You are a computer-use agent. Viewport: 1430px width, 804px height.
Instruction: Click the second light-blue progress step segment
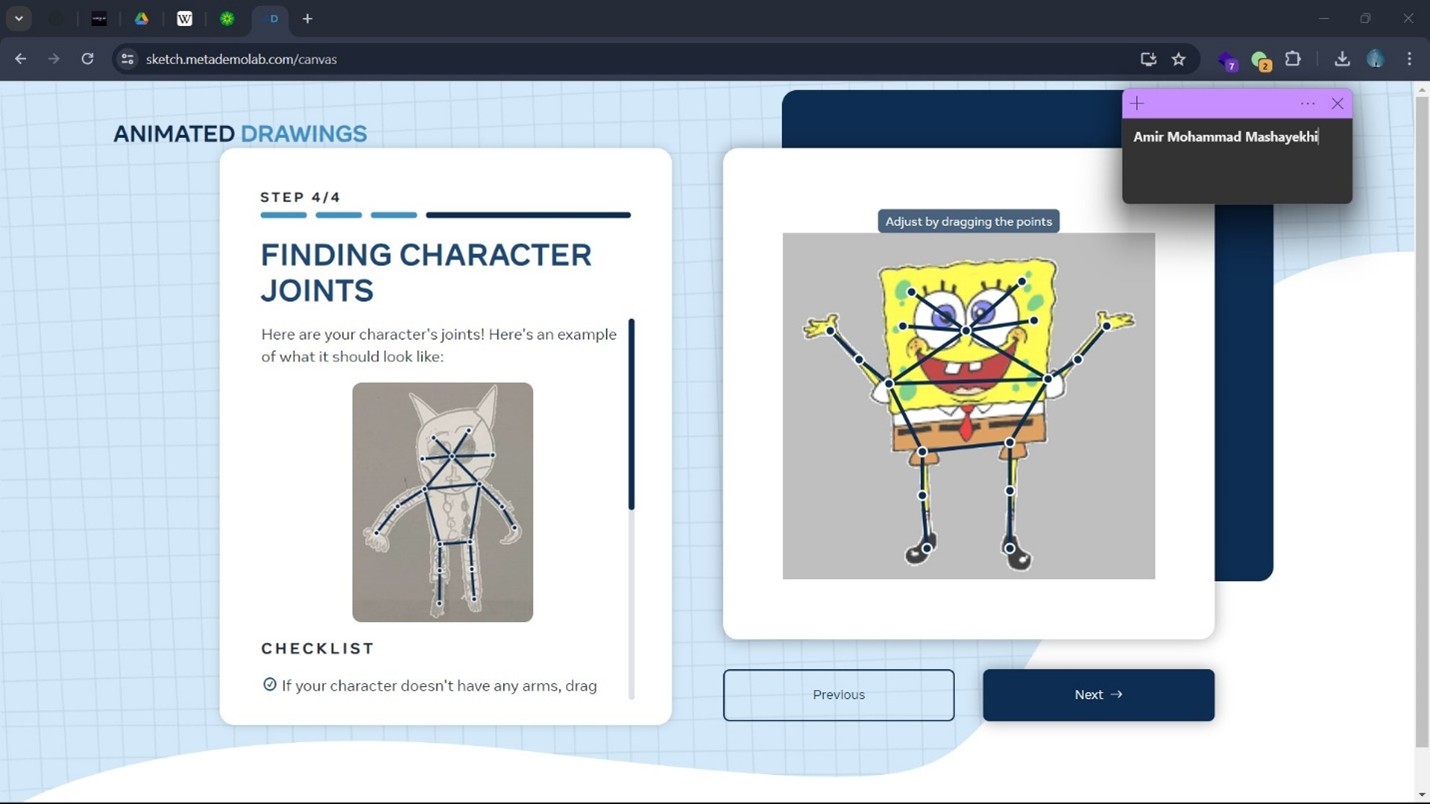[339, 215]
